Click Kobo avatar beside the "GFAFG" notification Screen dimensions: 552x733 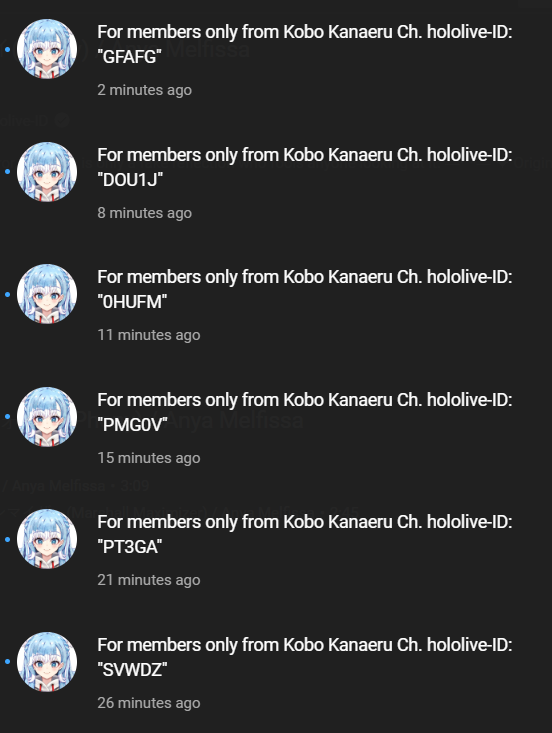[x=47, y=49]
